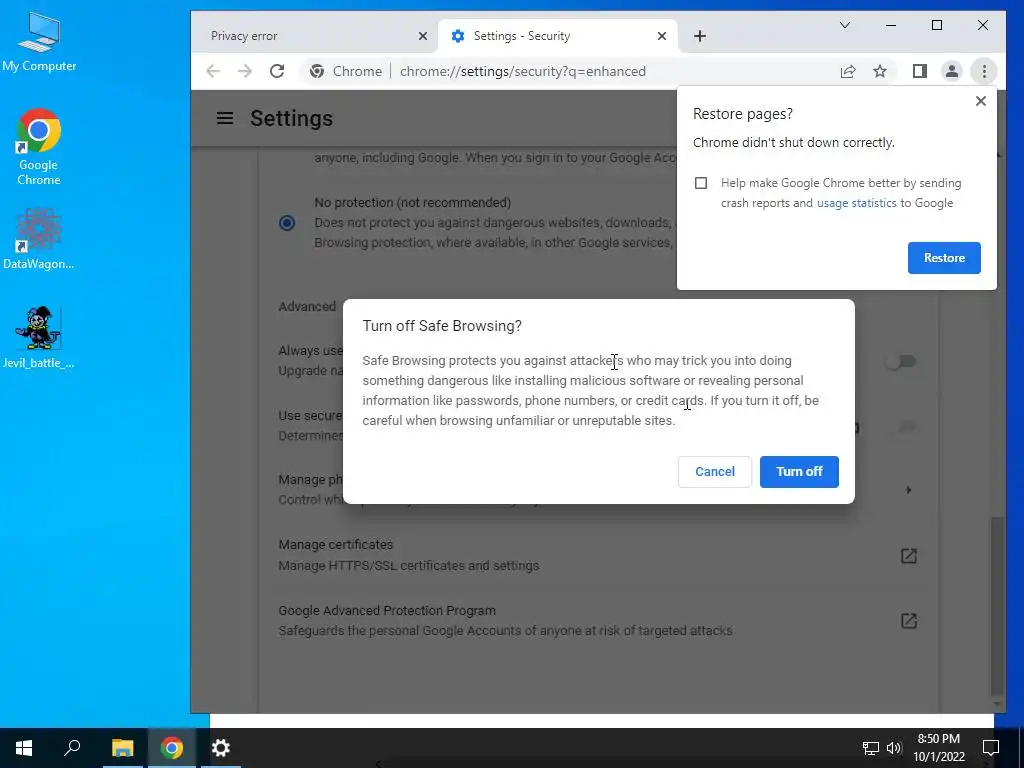Open the My Computer desktop icon
1024x768 pixels.
[x=39, y=41]
